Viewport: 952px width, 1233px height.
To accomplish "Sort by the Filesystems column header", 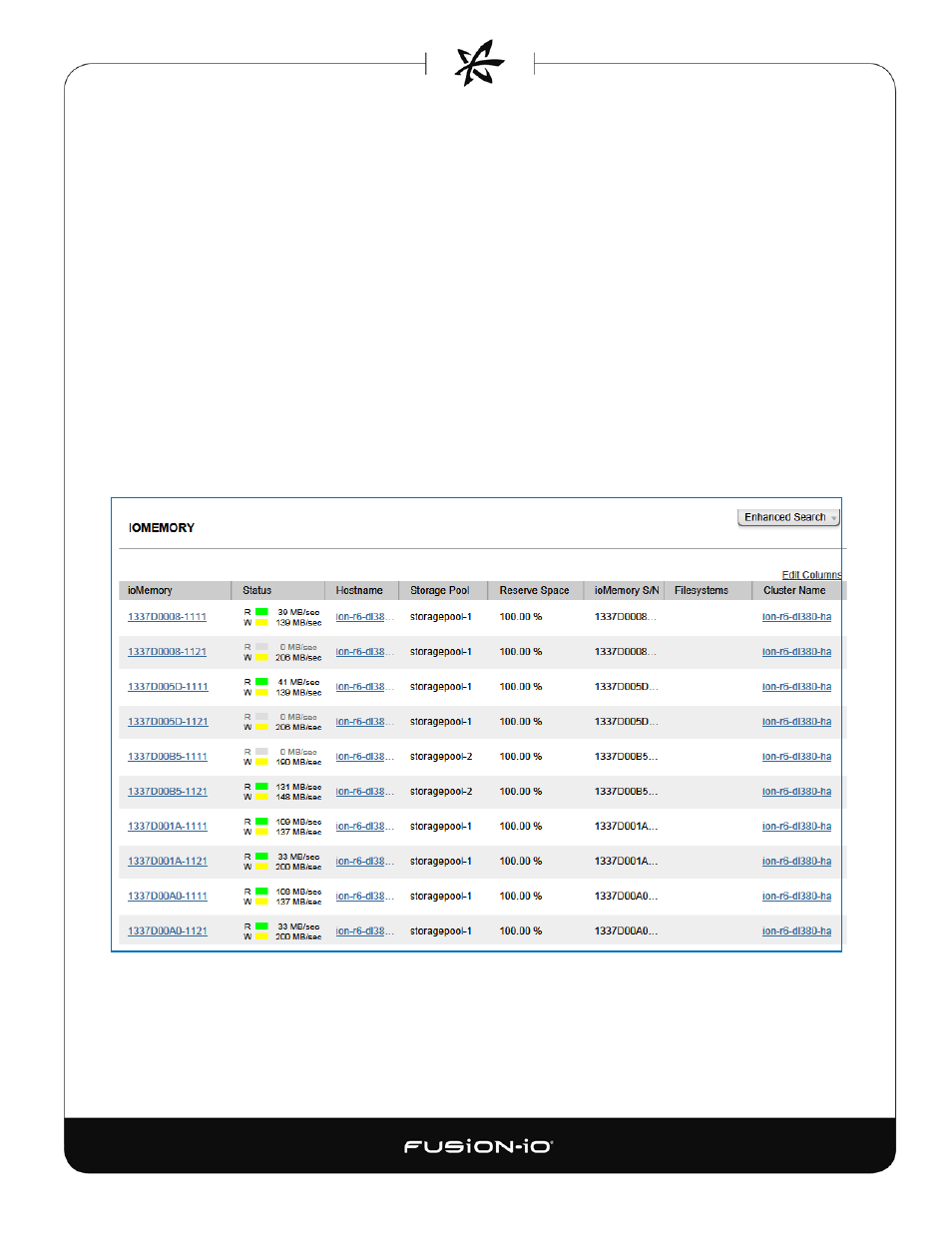I will click(x=702, y=590).
